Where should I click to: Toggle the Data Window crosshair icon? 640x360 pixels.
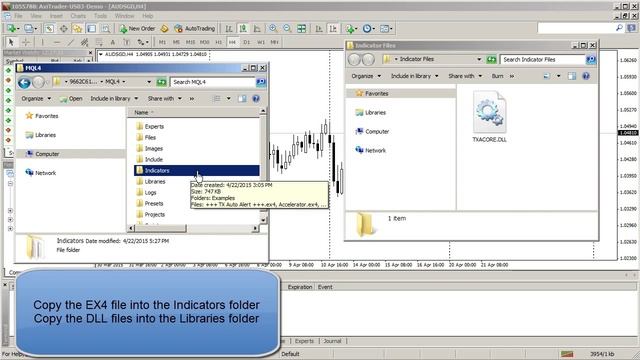[64, 29]
